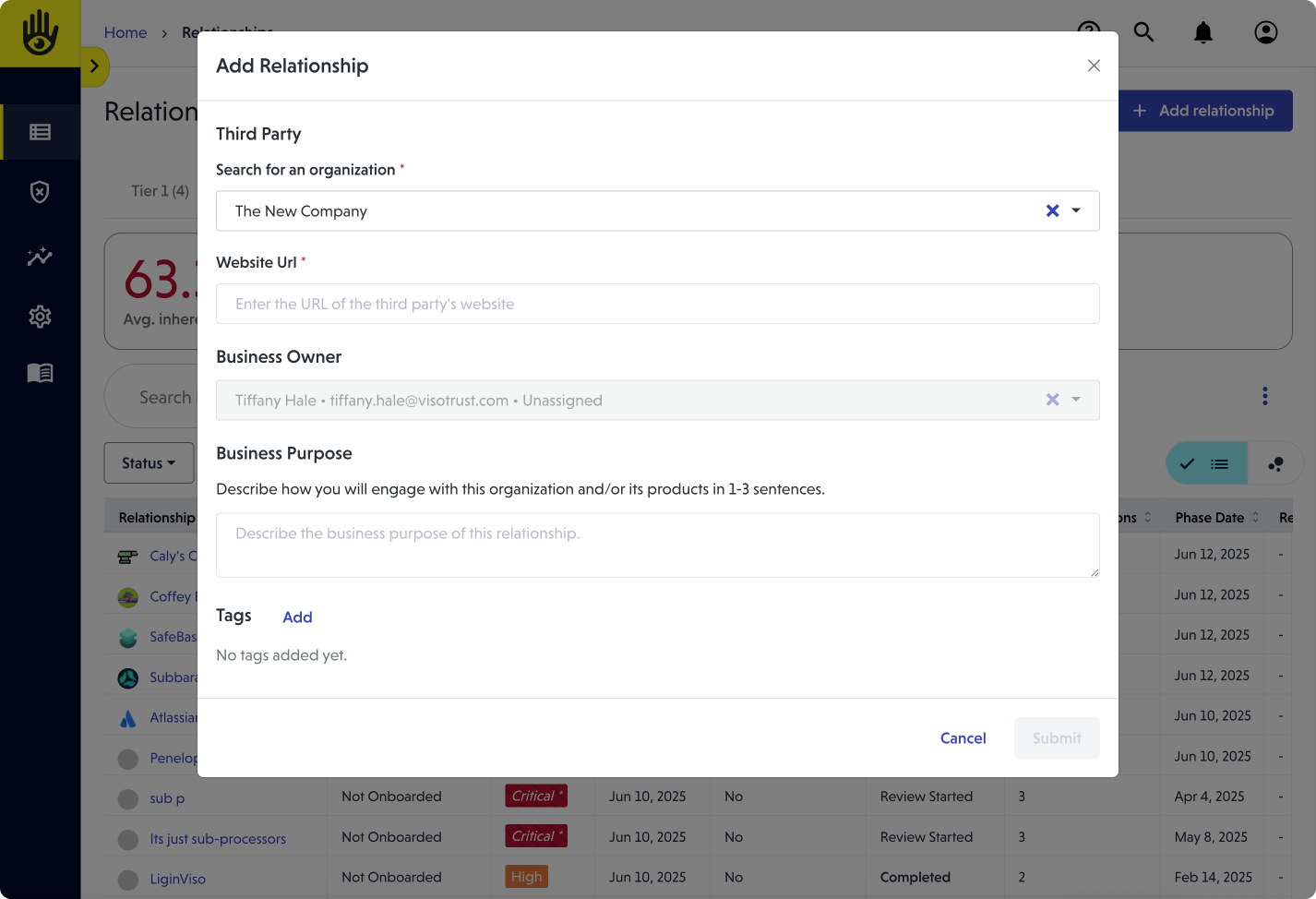Open the analytics trend sidebar icon
The image size is (1316, 899).
pyautogui.click(x=40, y=257)
